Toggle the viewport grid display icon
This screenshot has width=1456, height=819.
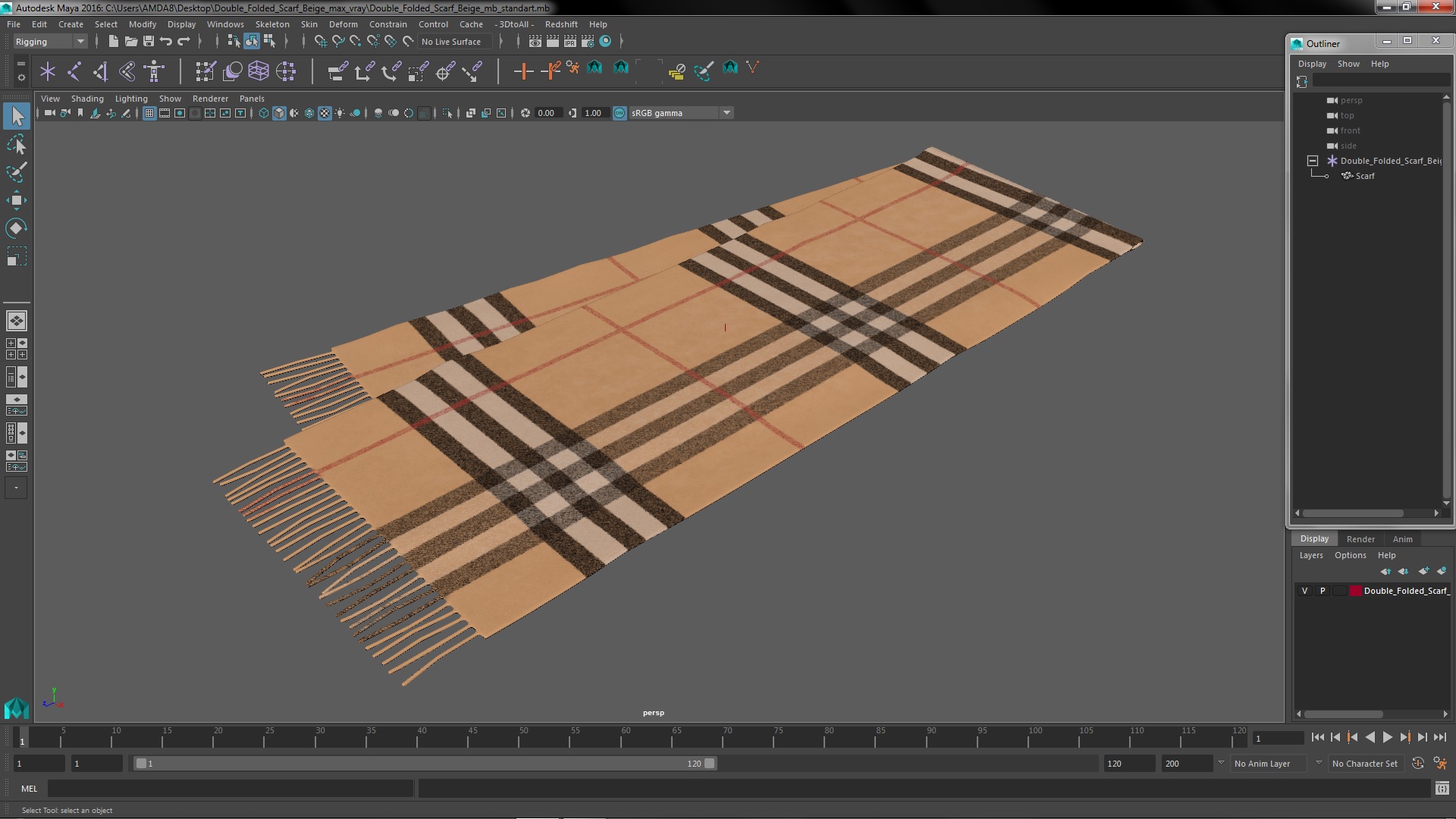point(149,113)
